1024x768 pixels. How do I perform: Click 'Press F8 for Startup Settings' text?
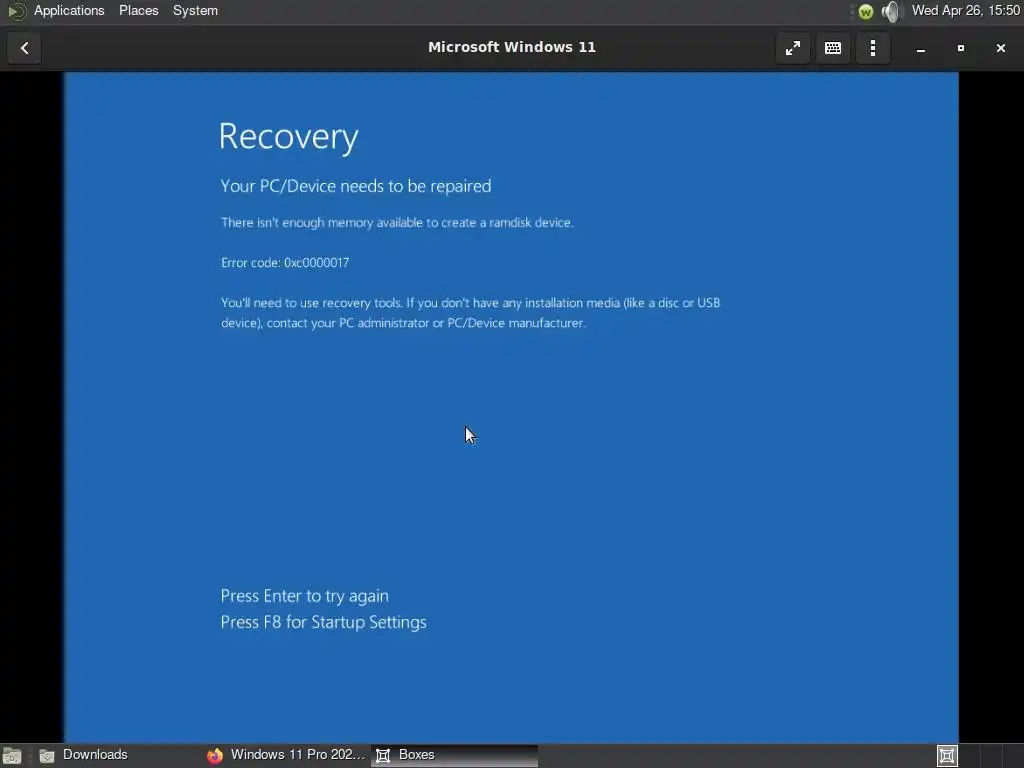click(x=323, y=622)
